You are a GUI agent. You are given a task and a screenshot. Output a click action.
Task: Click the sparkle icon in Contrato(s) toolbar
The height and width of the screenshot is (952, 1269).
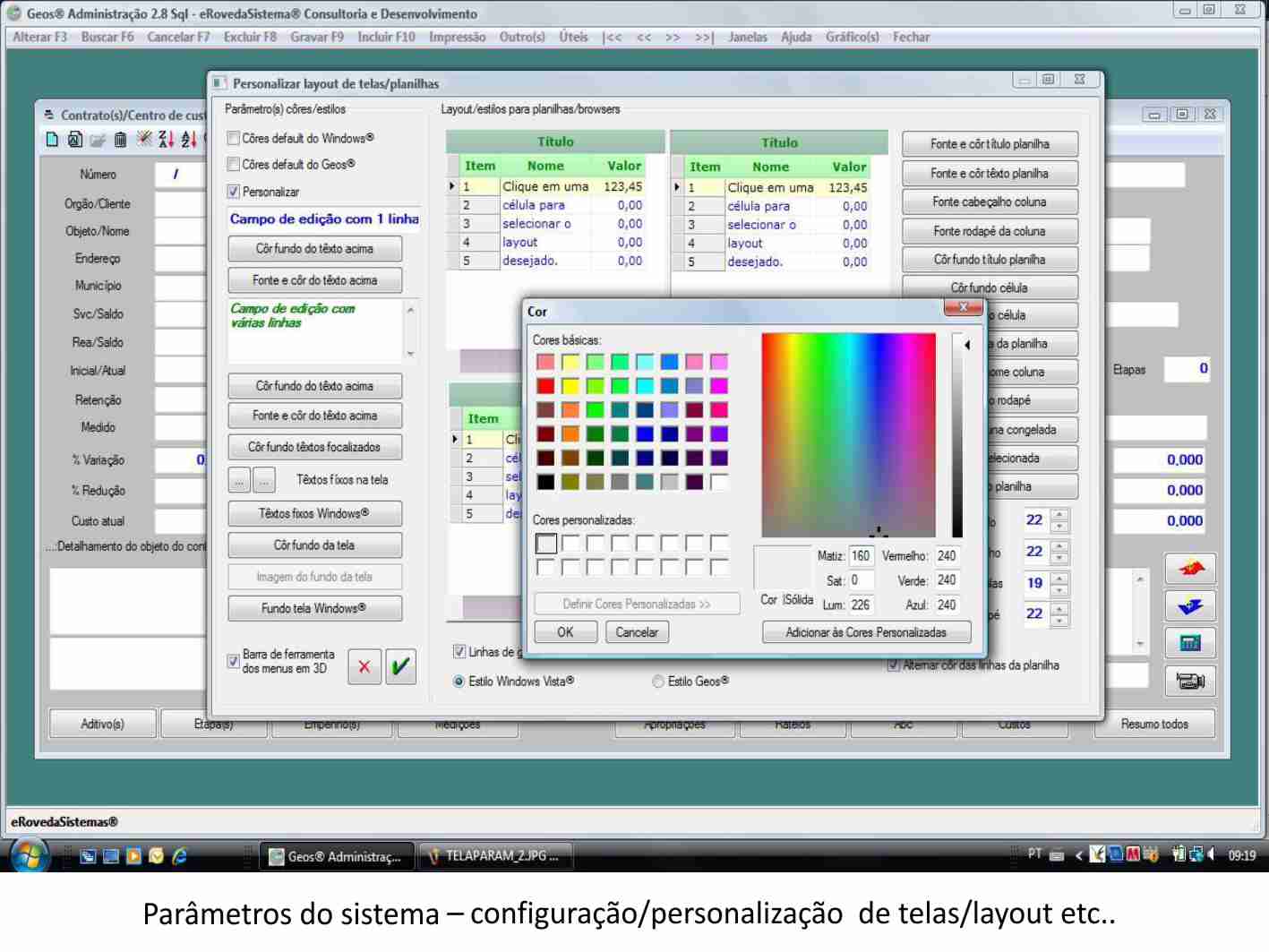pos(143,140)
